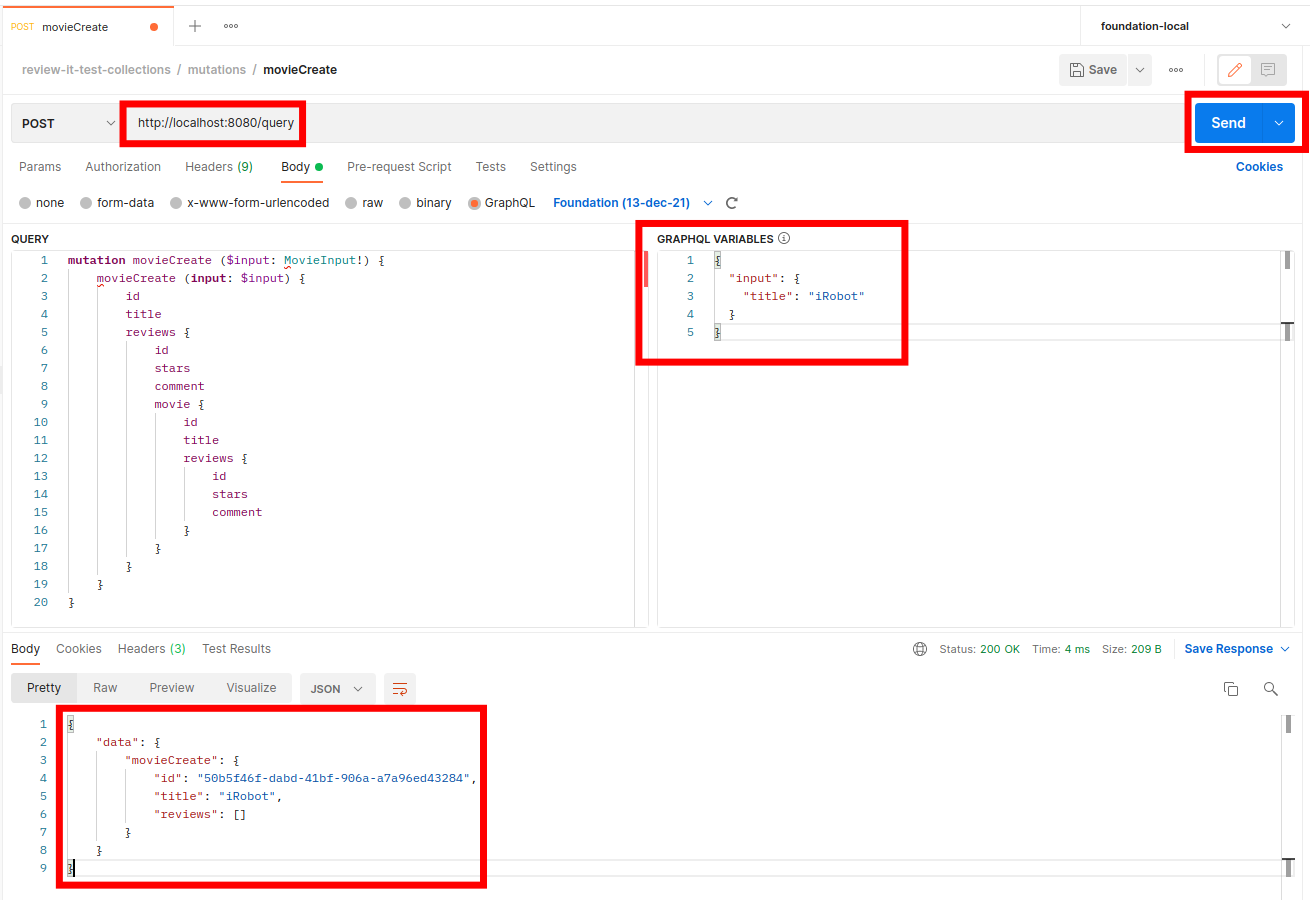Switch to the Pre-request Script tab
The image size is (1310, 900).
click(x=399, y=167)
